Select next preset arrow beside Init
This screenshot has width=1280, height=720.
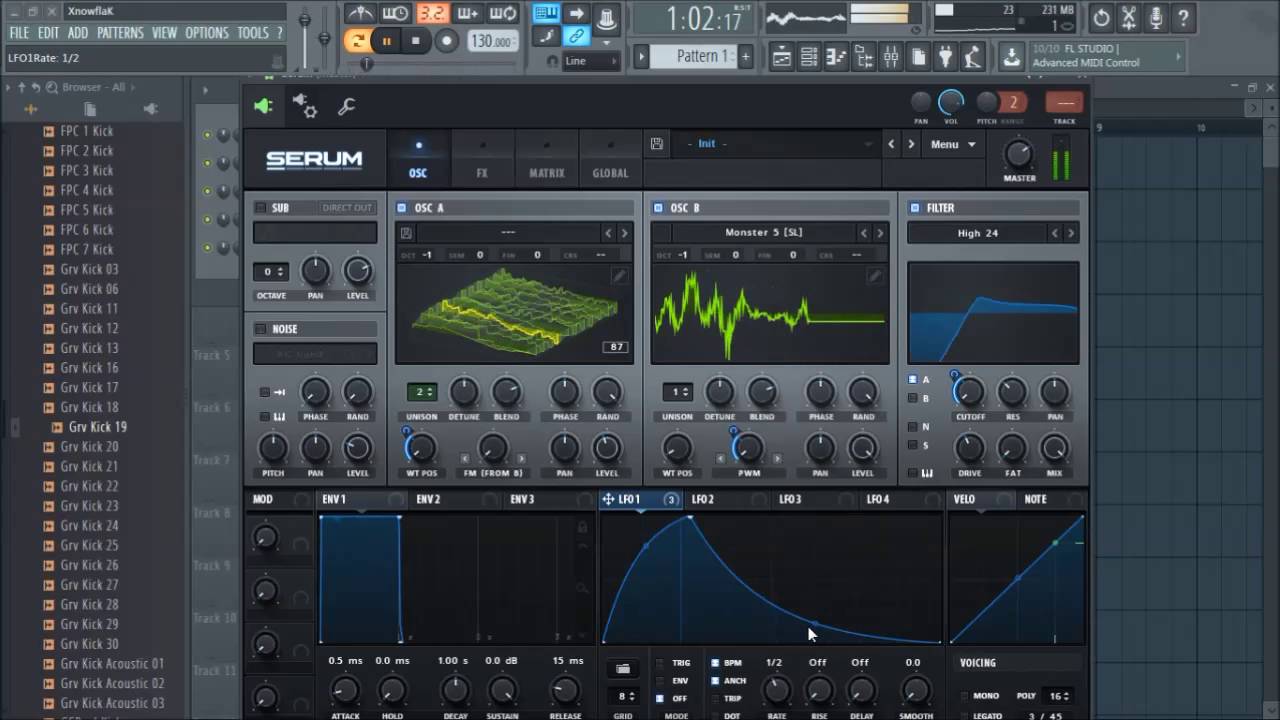click(911, 144)
